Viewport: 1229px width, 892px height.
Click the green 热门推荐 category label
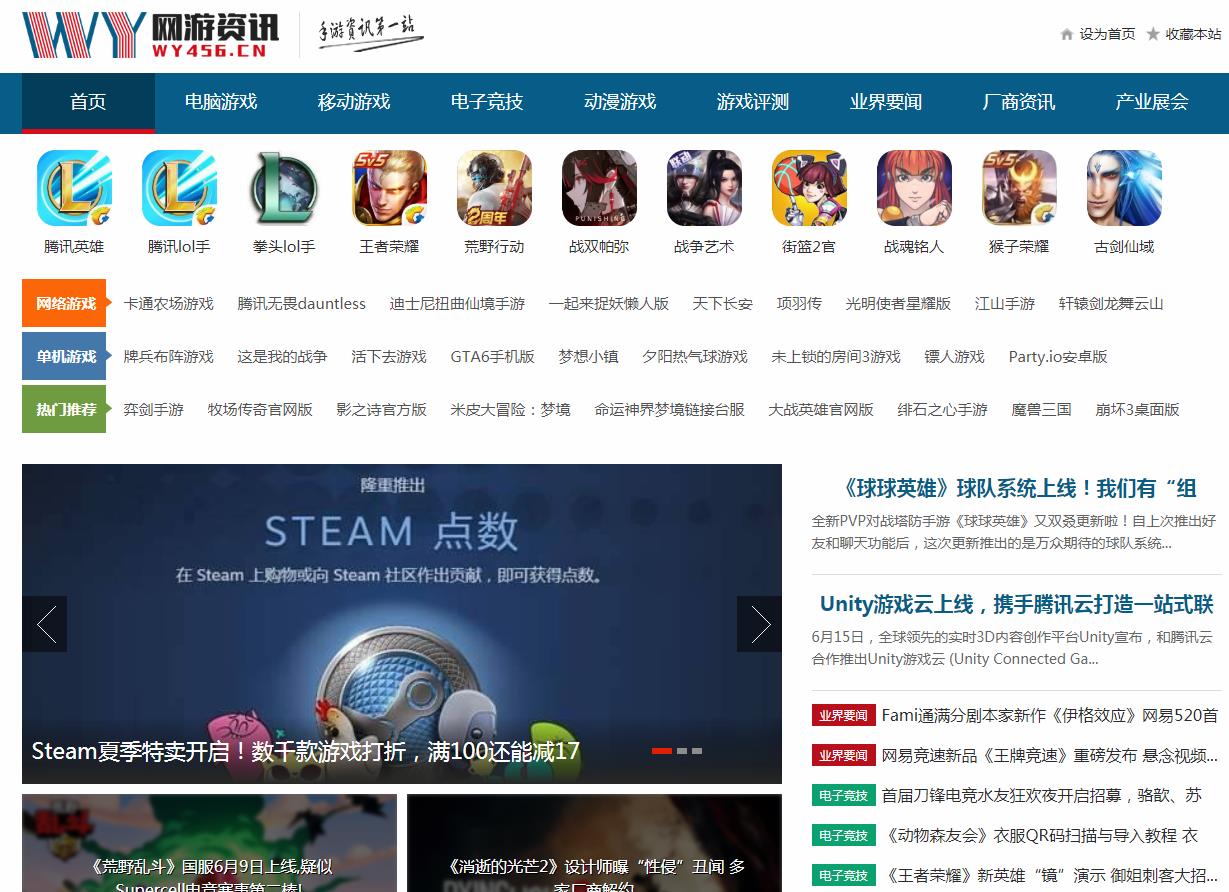[64, 409]
